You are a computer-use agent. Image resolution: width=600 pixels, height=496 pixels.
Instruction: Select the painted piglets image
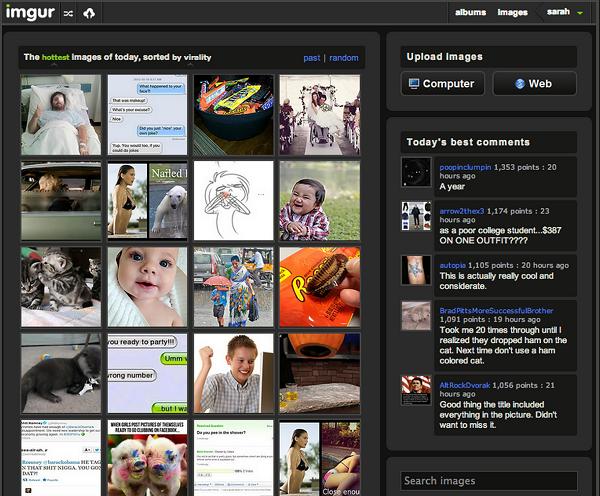click(147, 460)
